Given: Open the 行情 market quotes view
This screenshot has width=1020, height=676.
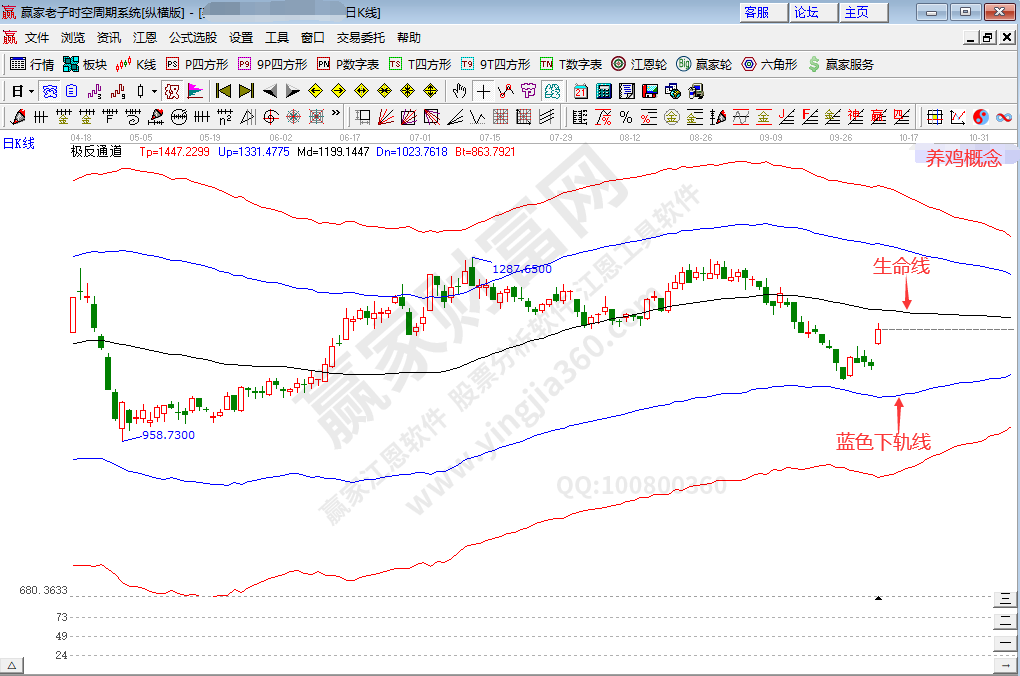Looking at the screenshot, I should click(31, 64).
